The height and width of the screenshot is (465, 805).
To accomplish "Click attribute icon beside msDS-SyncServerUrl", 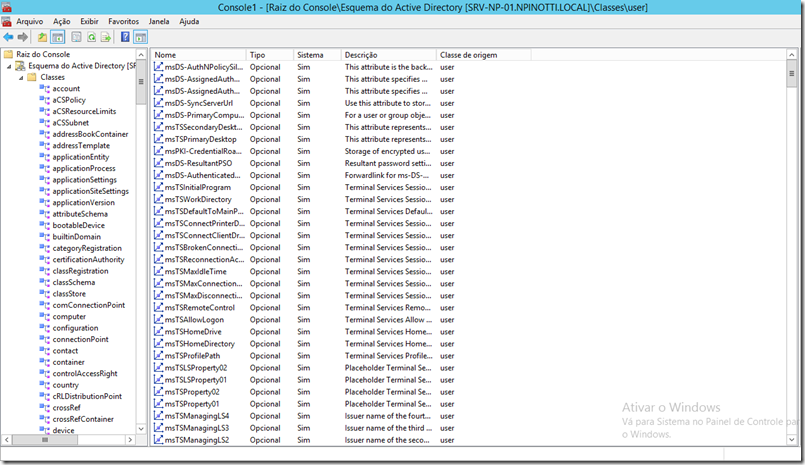I will click(158, 103).
